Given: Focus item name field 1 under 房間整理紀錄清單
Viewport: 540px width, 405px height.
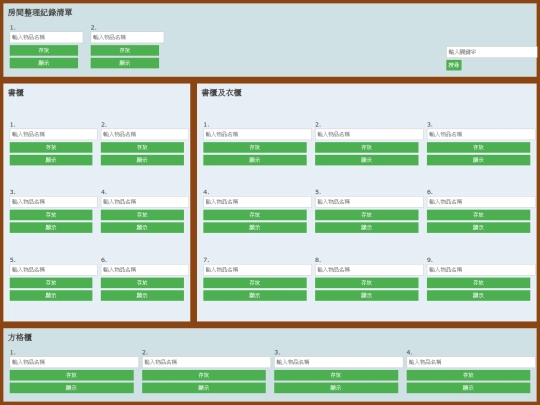Looking at the screenshot, I should [46, 37].
